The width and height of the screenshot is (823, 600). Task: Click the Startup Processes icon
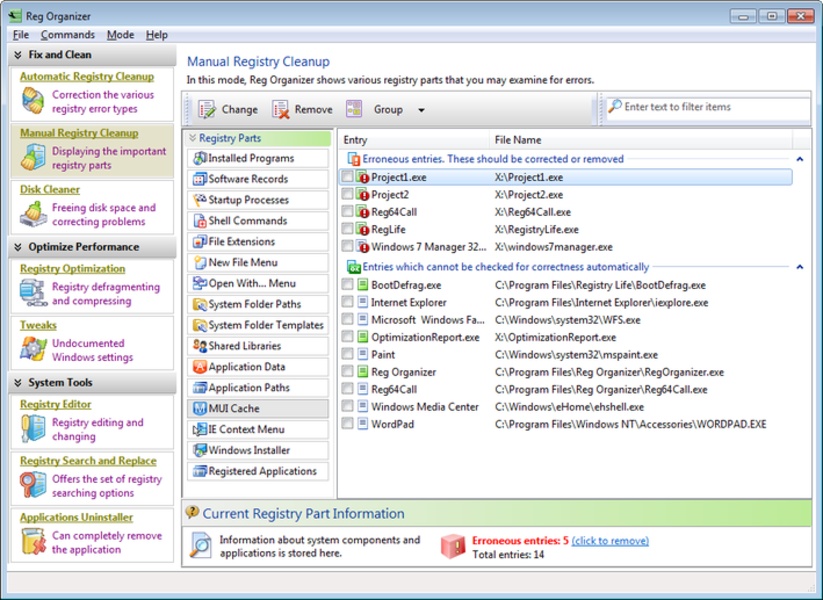pos(199,199)
